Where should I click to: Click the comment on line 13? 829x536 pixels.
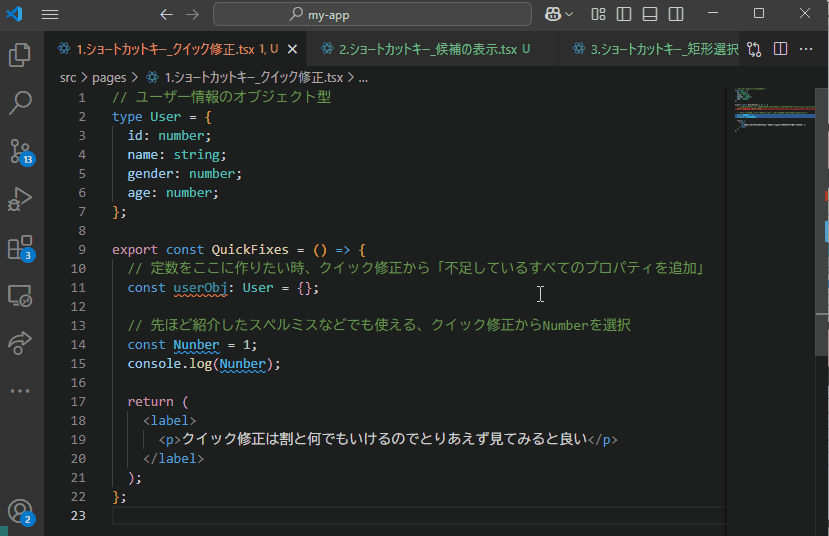(x=379, y=325)
